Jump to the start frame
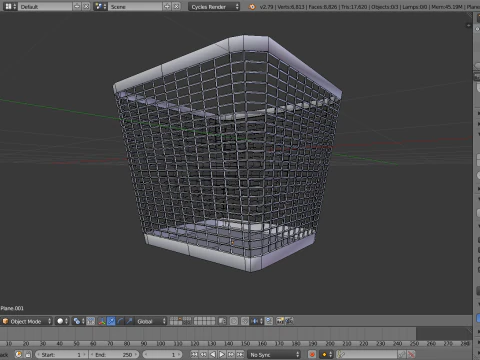Image resolution: width=480 pixels, height=360 pixels. pyautogui.click(x=194, y=354)
